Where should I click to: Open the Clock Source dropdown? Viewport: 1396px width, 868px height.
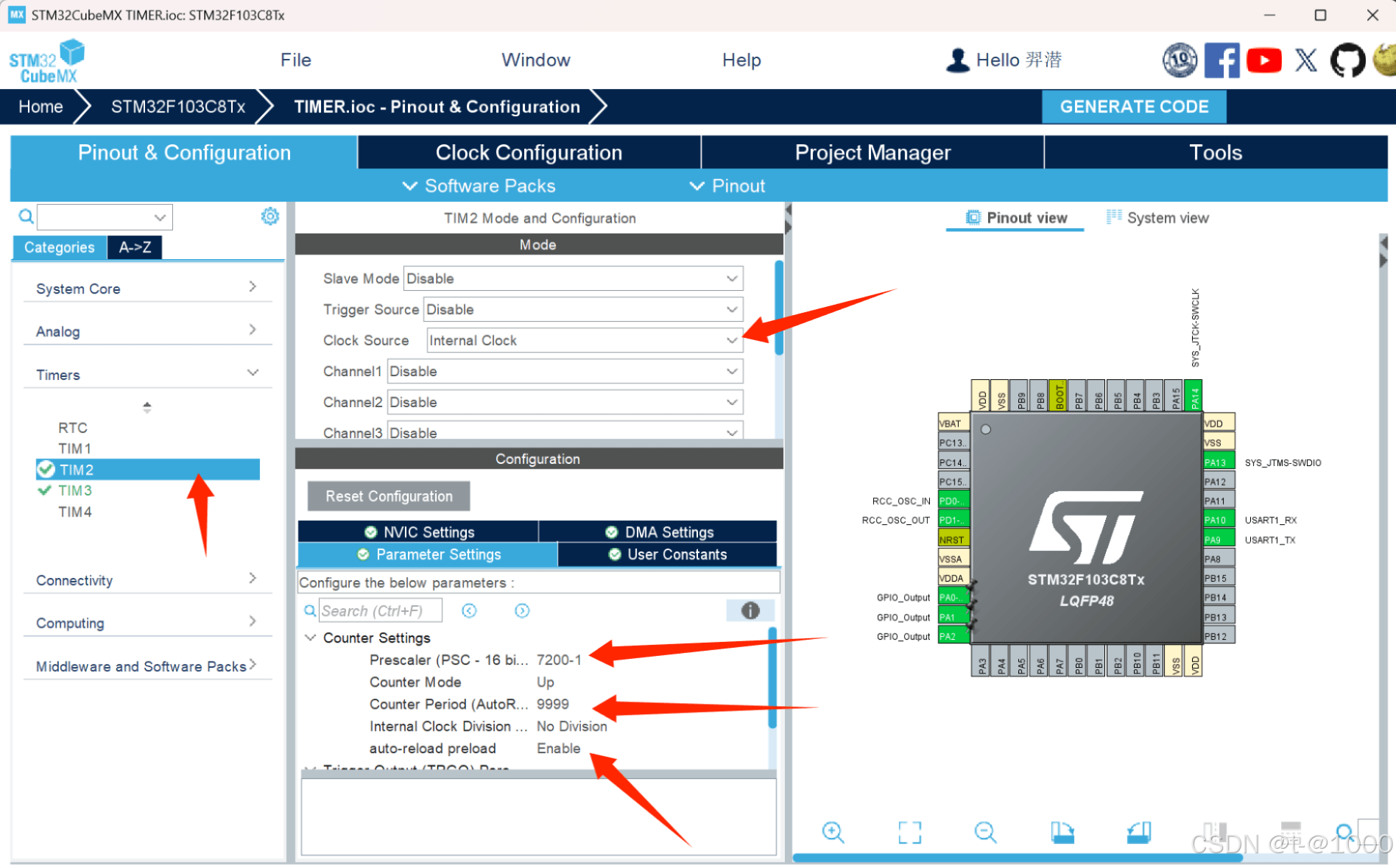(585, 340)
